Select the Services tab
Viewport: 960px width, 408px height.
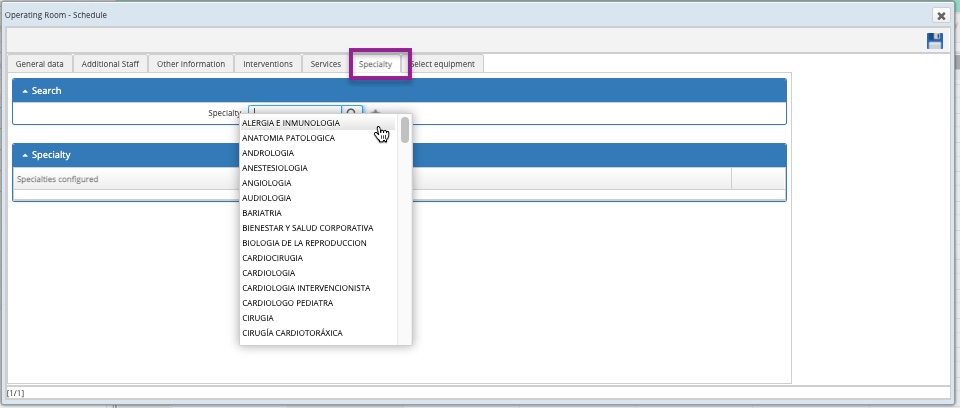[326, 64]
